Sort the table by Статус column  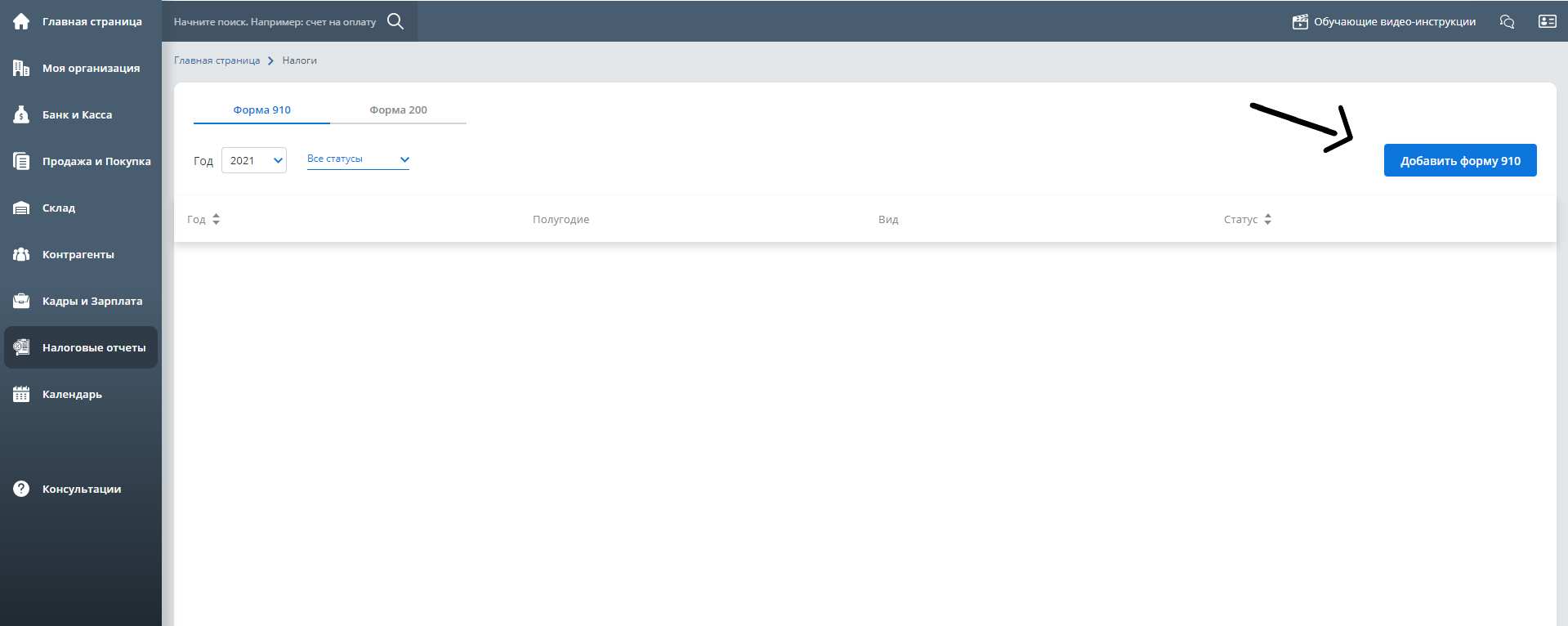click(1267, 219)
